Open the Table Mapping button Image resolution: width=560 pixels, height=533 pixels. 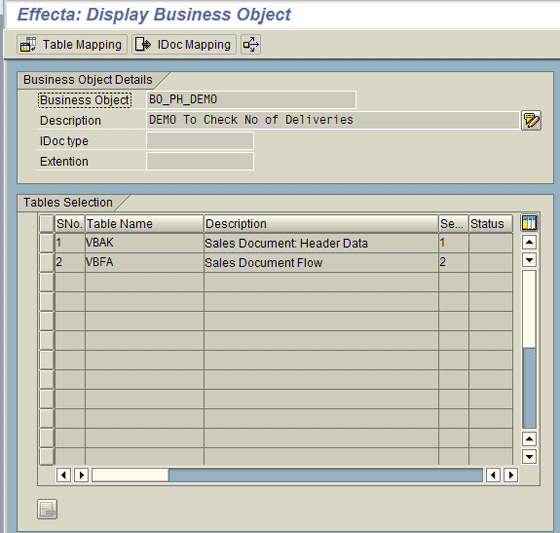pos(72,45)
